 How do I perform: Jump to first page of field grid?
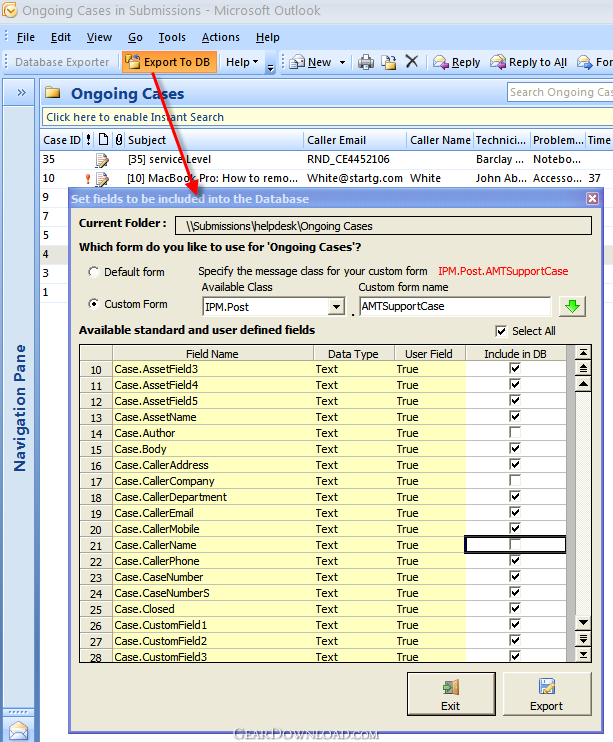pyautogui.click(x=583, y=353)
